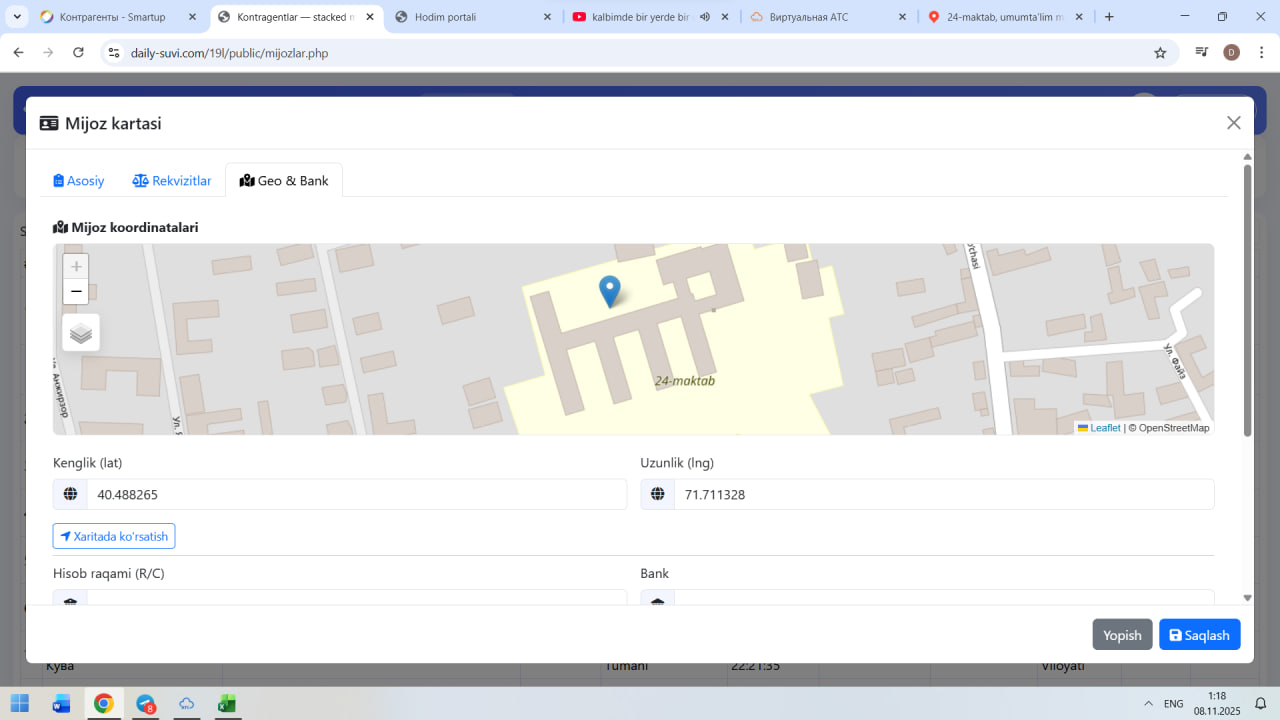
Task: Show hidden system tray icons
Action: click(x=1146, y=704)
